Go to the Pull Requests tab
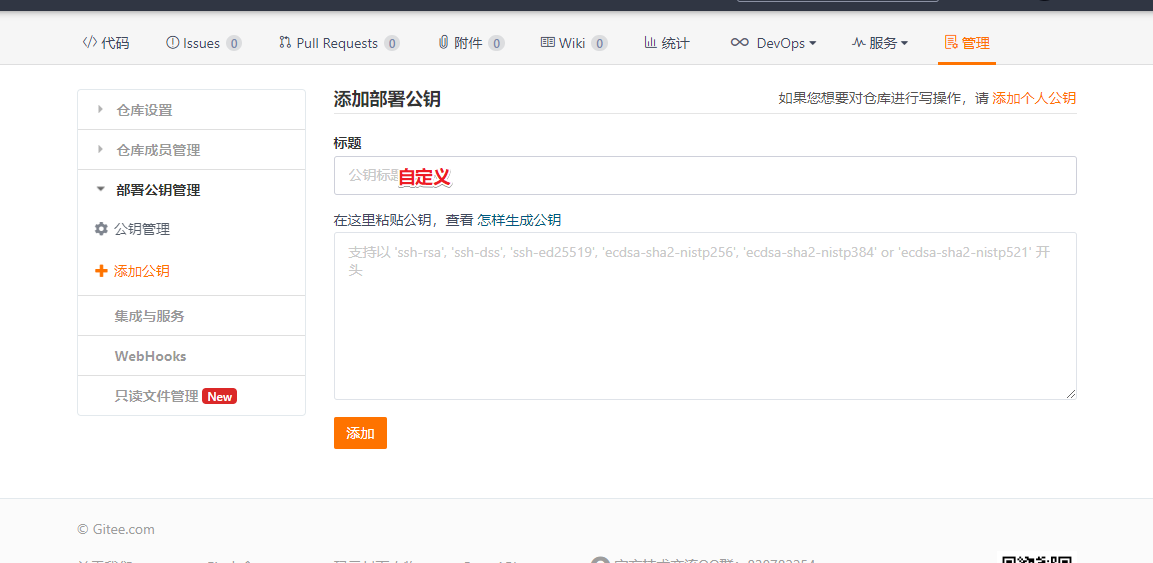This screenshot has width=1153, height=563. pyautogui.click(x=337, y=43)
